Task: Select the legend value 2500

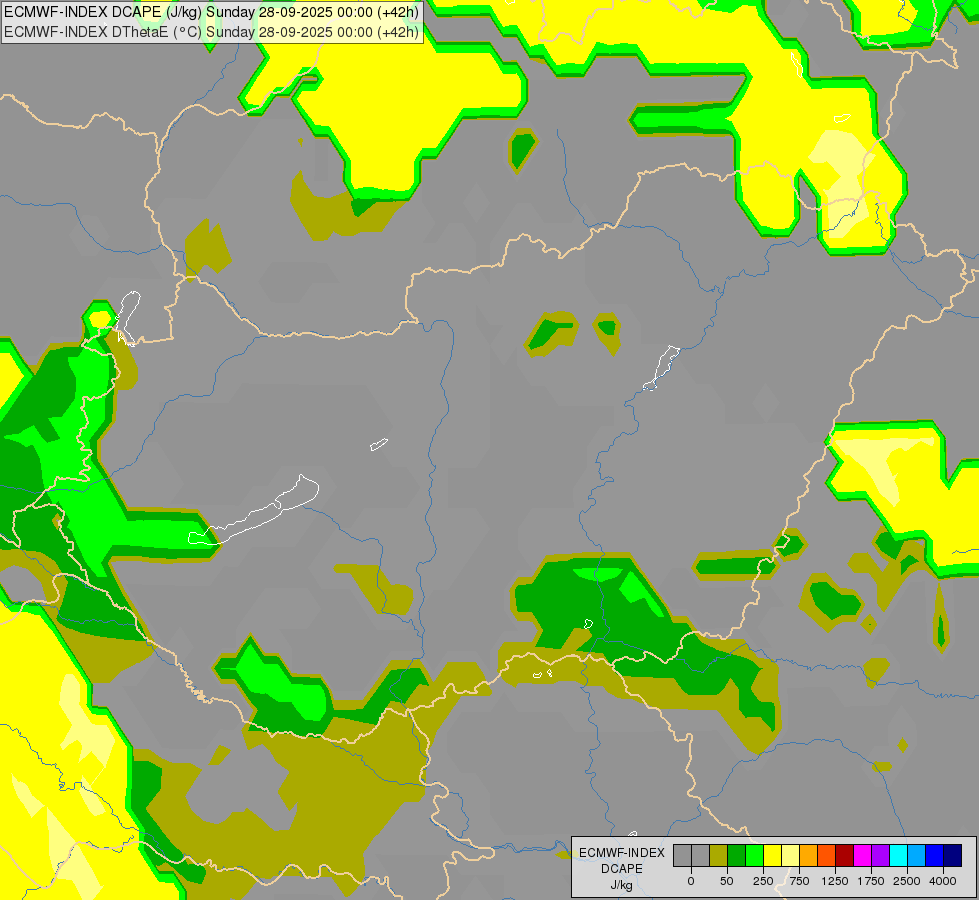Action: click(907, 881)
